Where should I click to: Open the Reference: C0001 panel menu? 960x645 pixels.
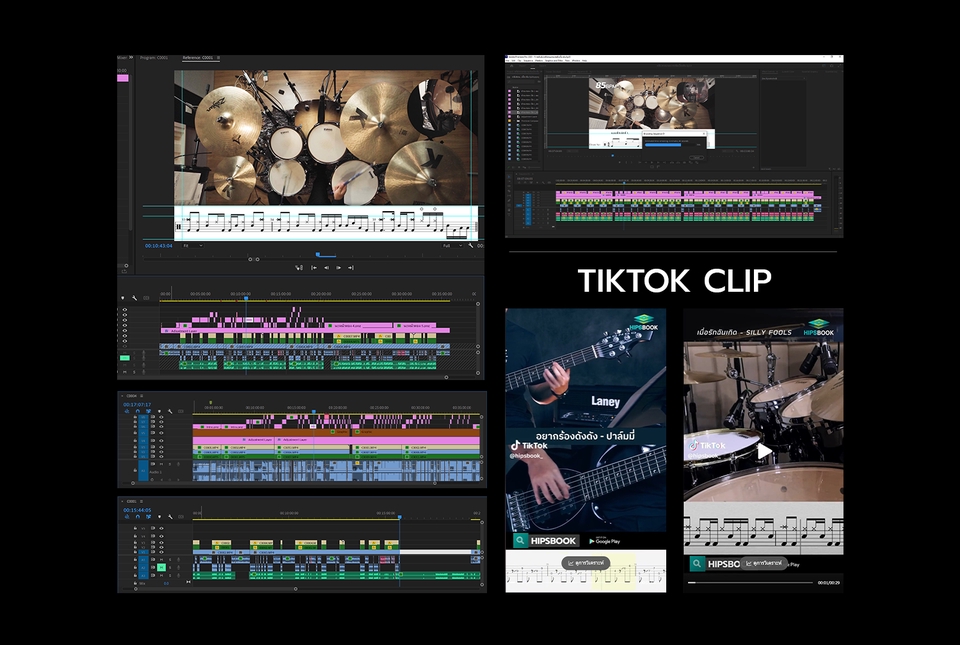click(x=218, y=58)
